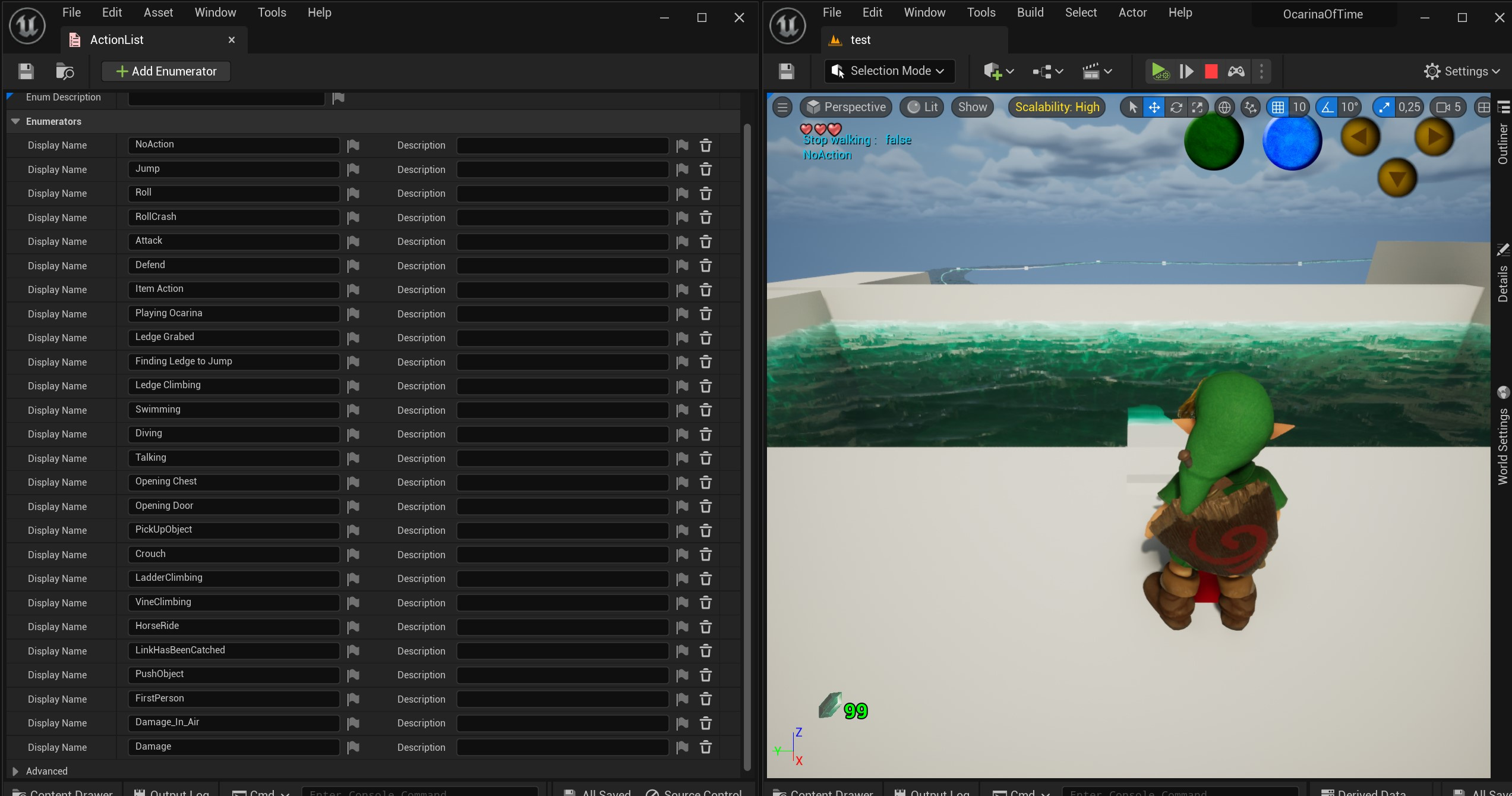
Task: Open the Lit view mode dropdown
Action: click(x=922, y=108)
